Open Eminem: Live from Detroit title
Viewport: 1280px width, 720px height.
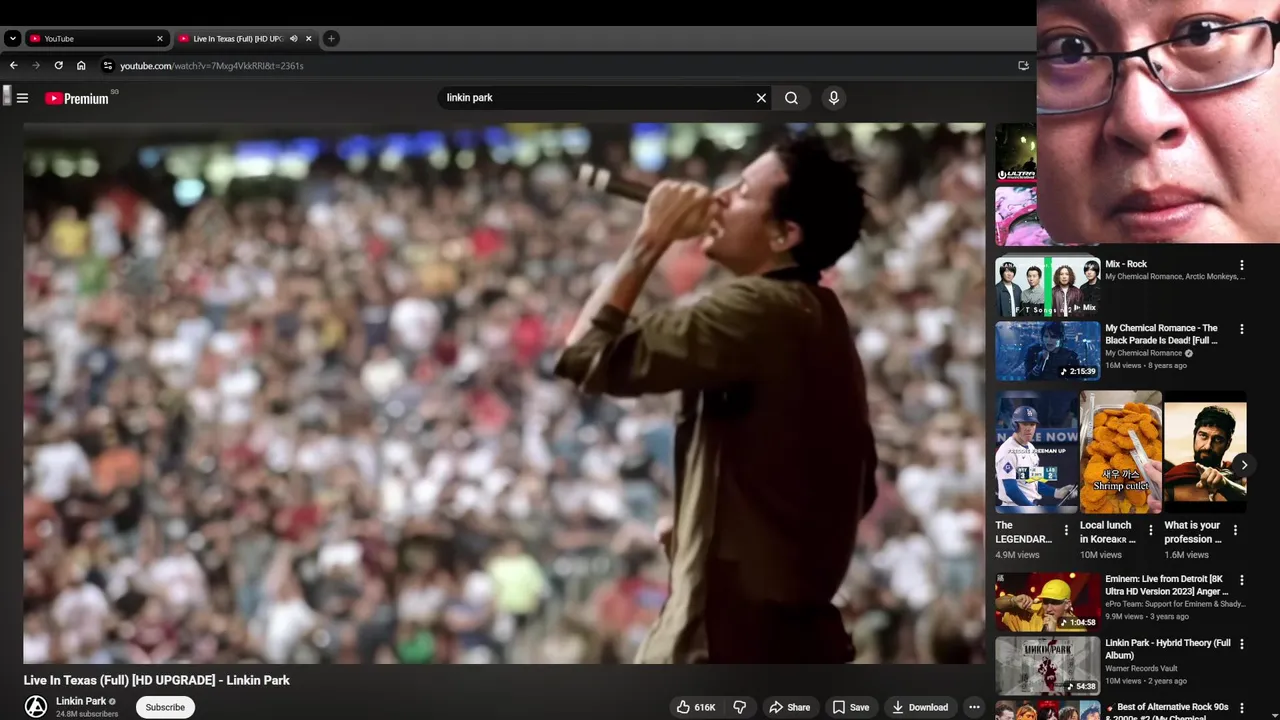1165,585
